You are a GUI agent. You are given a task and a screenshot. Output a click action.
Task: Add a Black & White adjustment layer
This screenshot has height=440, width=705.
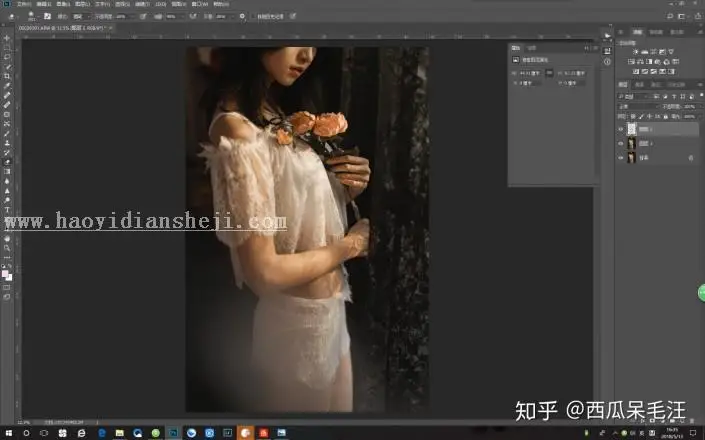[x=649, y=62]
